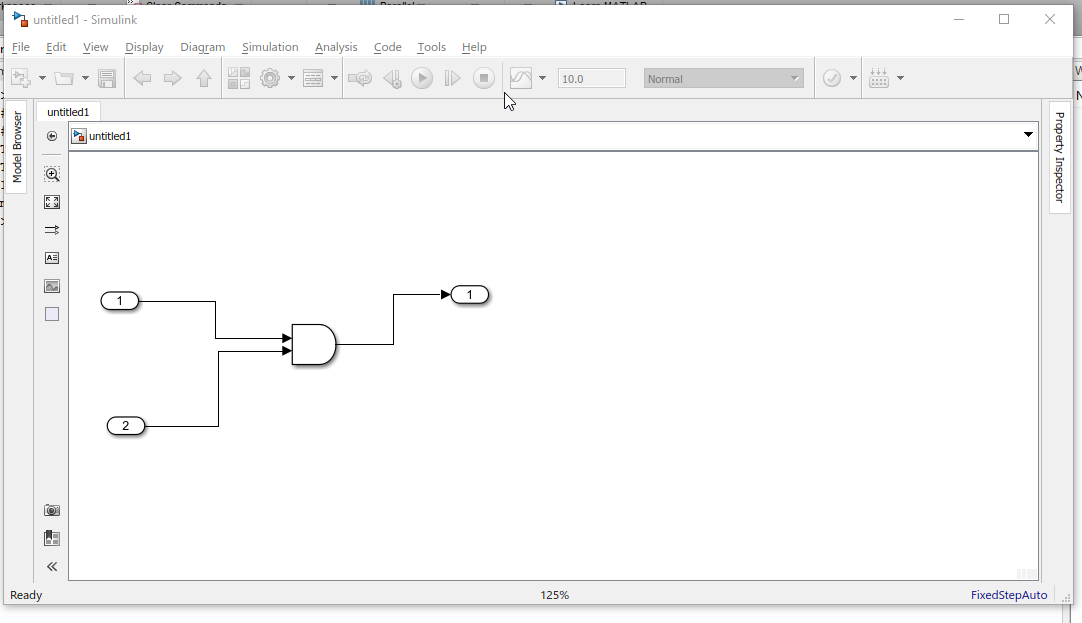Image resolution: width=1082 pixels, height=623 pixels.
Task: Toggle Hide/Show Explorer Bar icon
Action: point(52,136)
